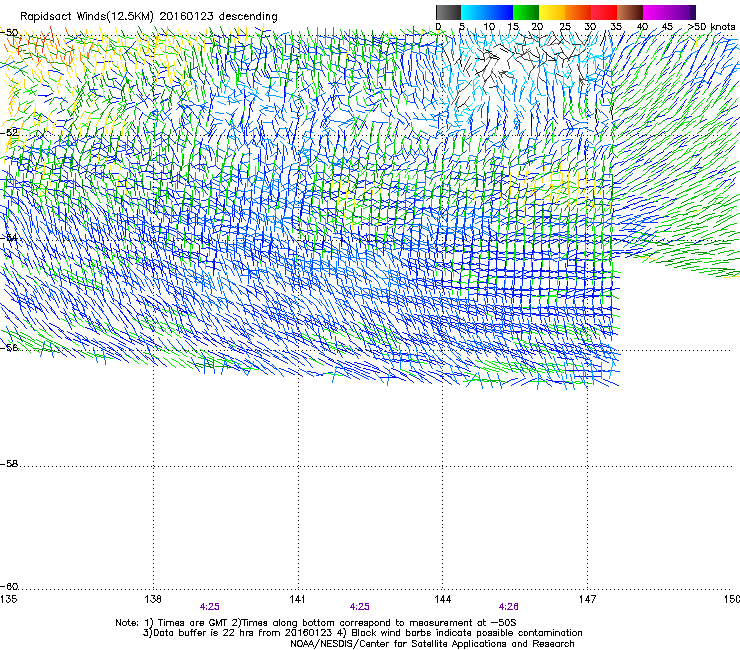Click the -60 latitude axis label
This screenshot has width=740, height=650.
point(9,587)
